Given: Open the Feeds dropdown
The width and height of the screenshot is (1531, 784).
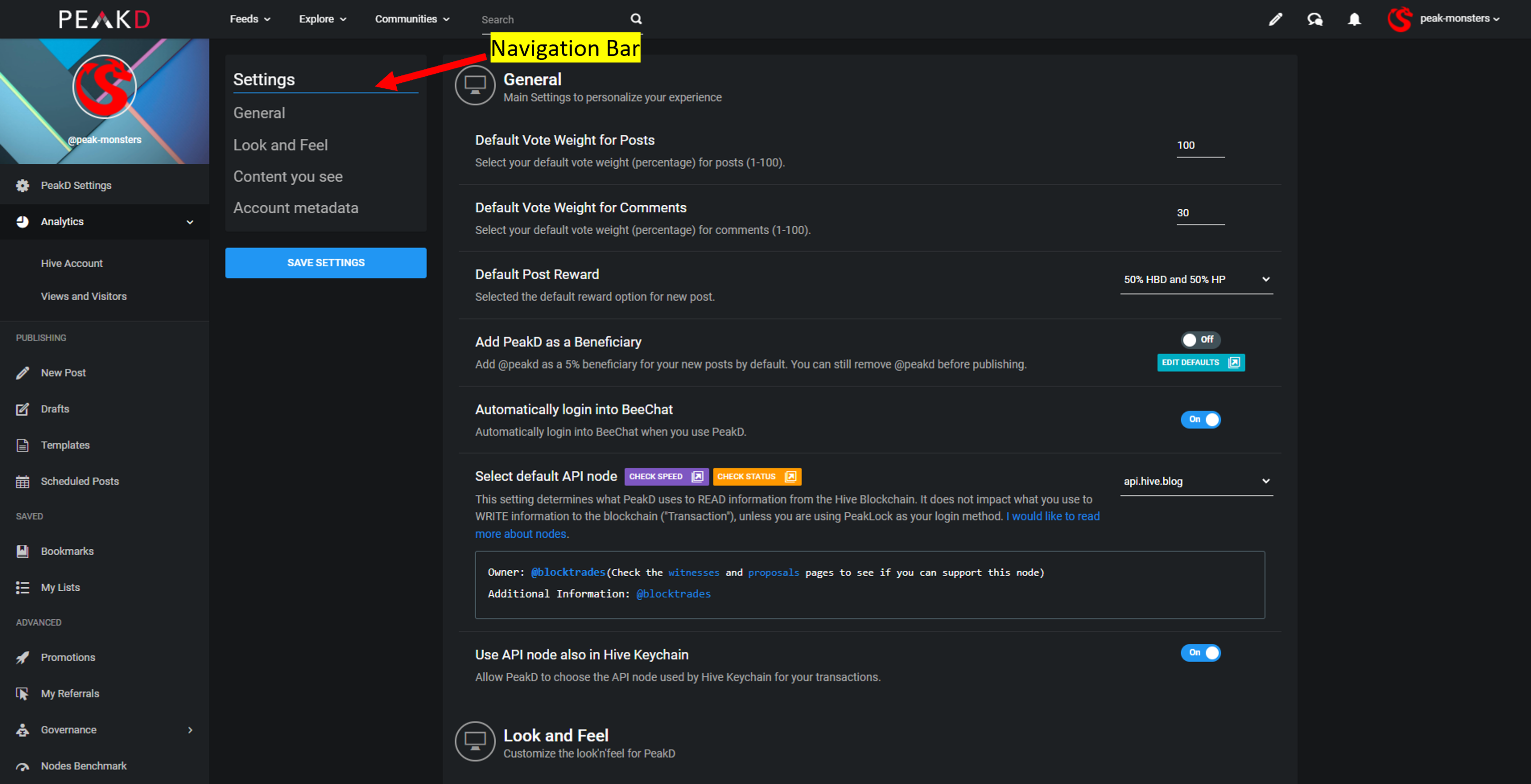Looking at the screenshot, I should (250, 19).
